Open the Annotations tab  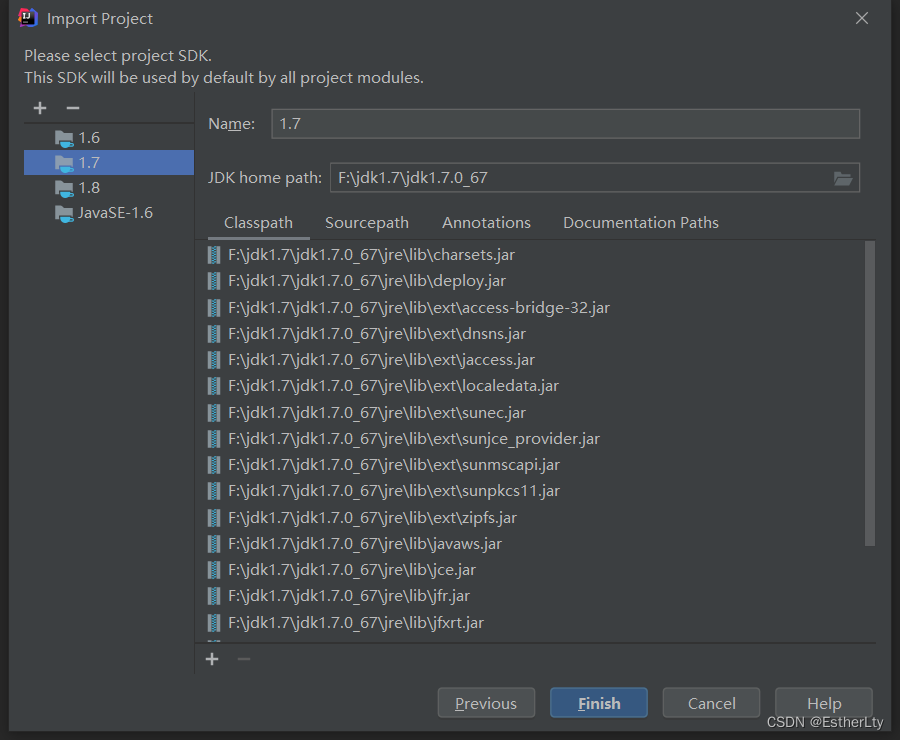pyautogui.click(x=486, y=223)
